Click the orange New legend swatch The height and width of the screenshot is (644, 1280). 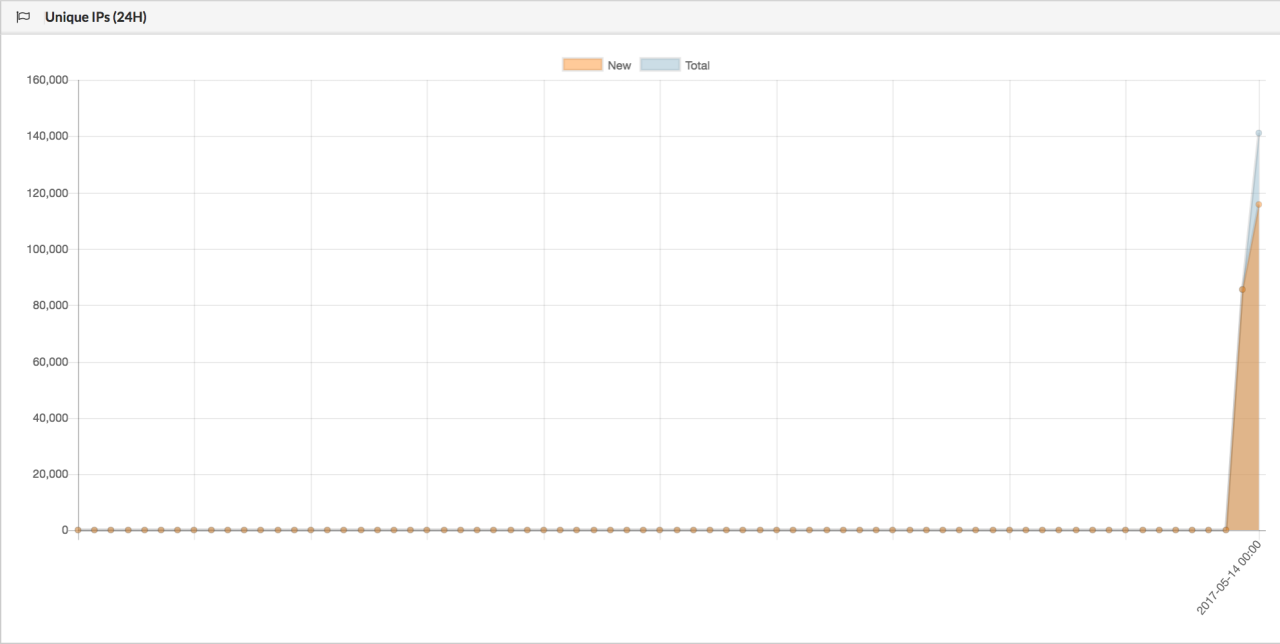582,65
